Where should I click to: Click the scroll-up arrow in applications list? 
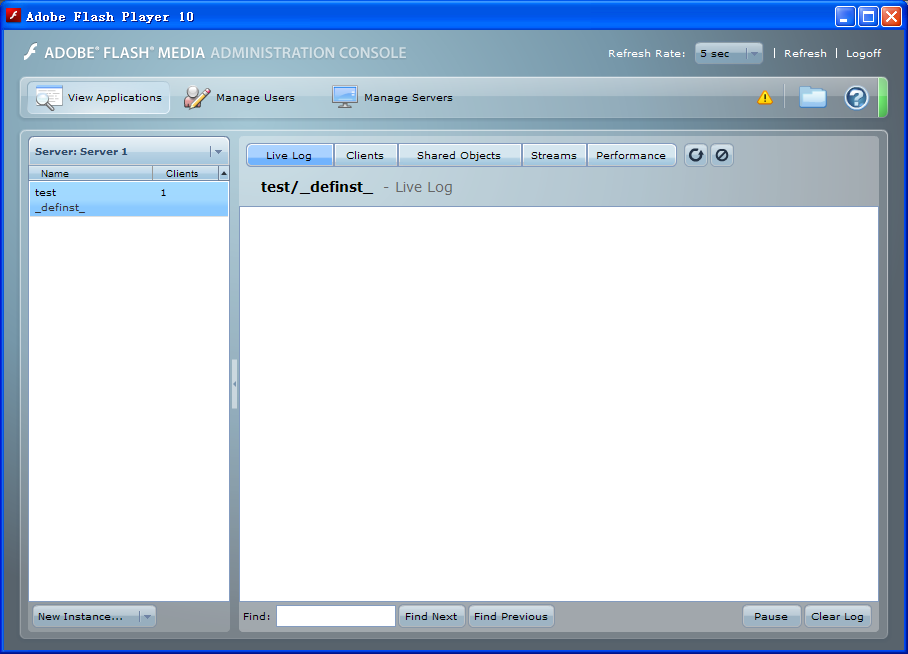coord(224,173)
